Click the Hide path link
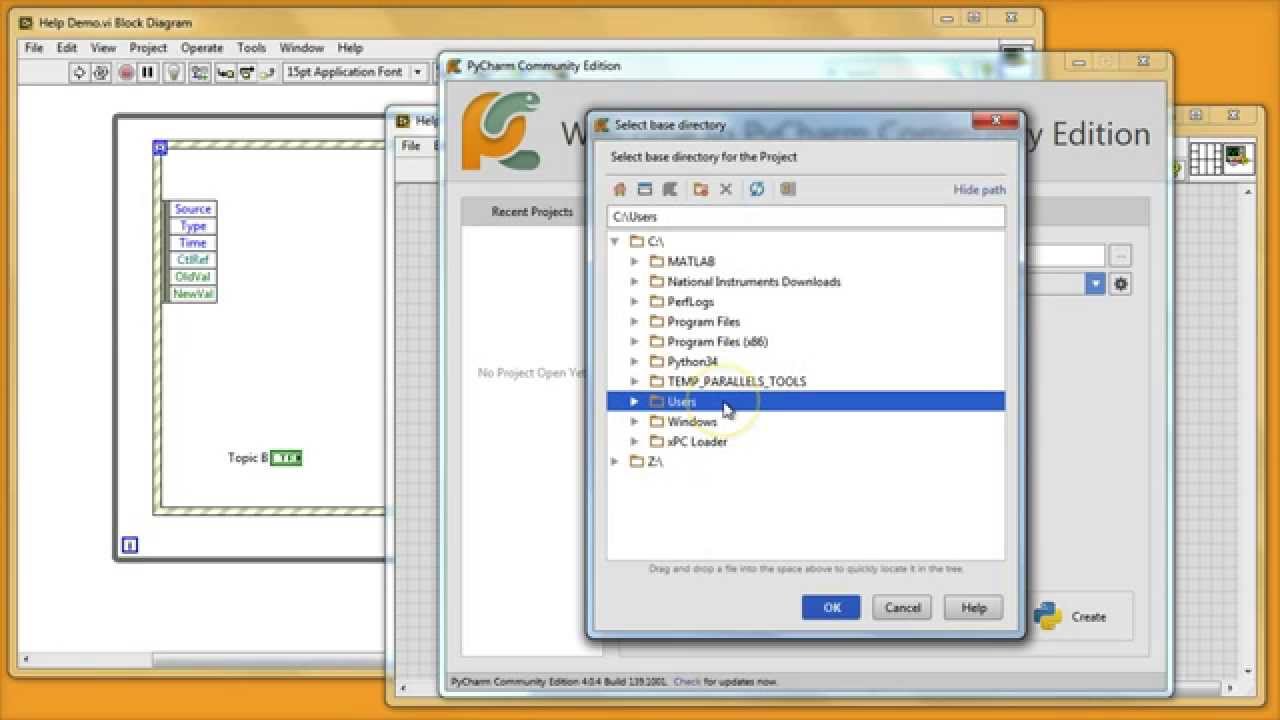Viewport: 1280px width, 720px height. [x=980, y=189]
